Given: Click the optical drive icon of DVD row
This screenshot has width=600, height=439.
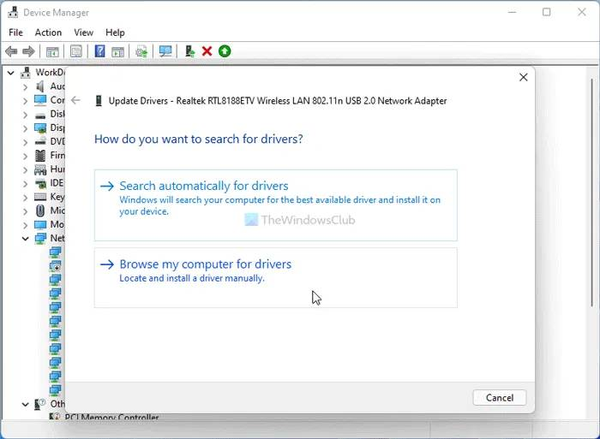Looking at the screenshot, I should click(40, 142).
